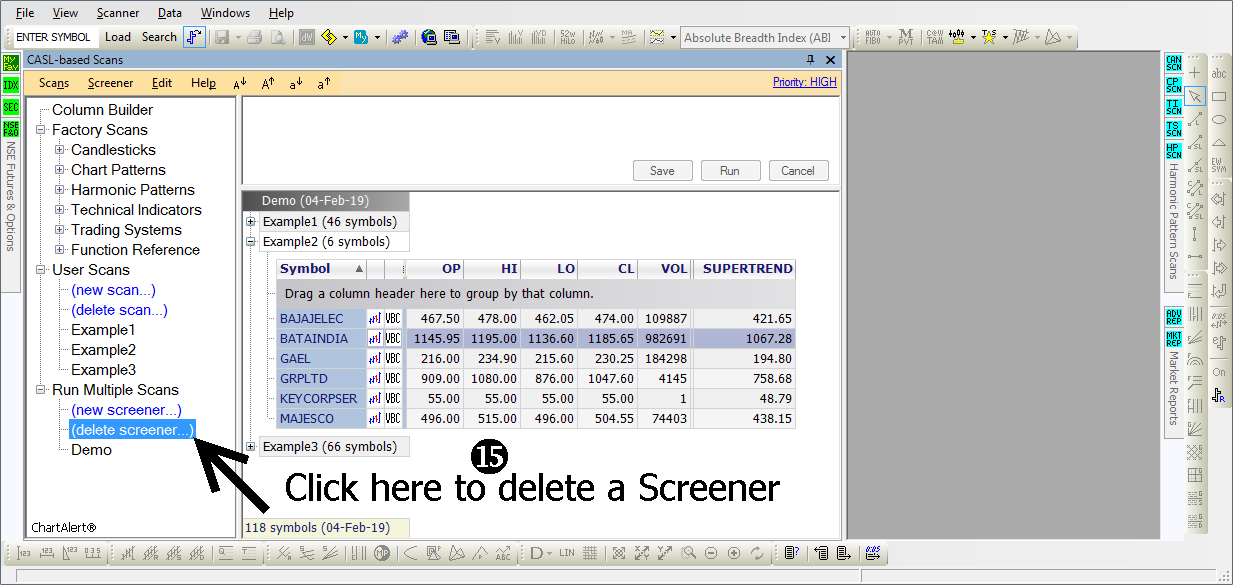
Task: Click the Cancel button
Action: tap(798, 171)
